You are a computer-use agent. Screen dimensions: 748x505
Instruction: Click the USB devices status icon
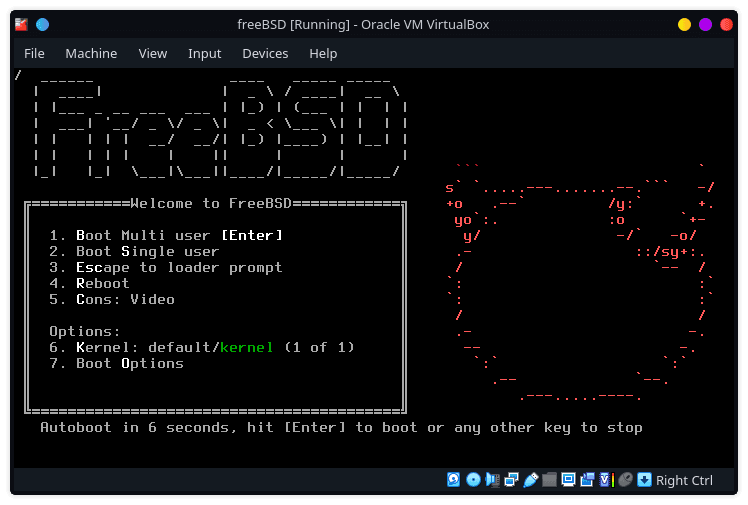530,480
